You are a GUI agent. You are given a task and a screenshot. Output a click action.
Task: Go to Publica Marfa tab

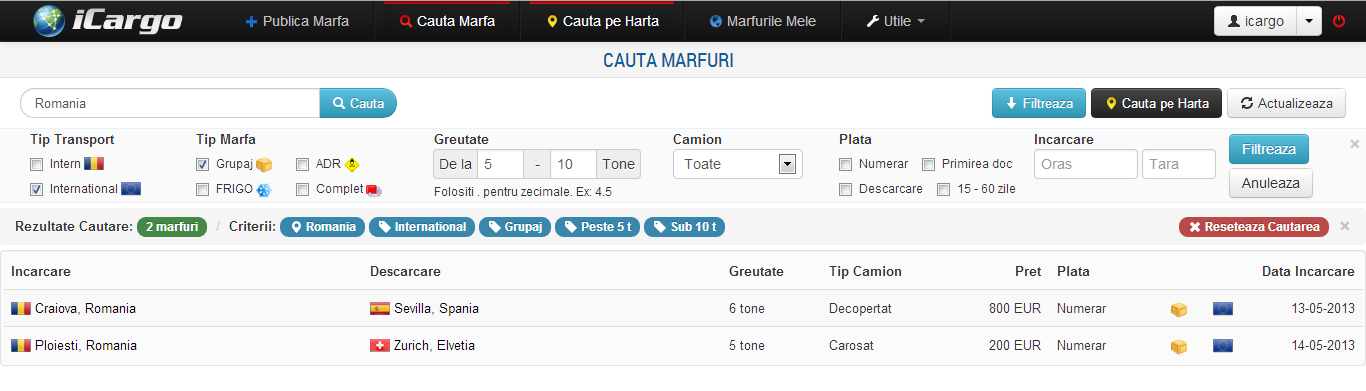(297, 21)
